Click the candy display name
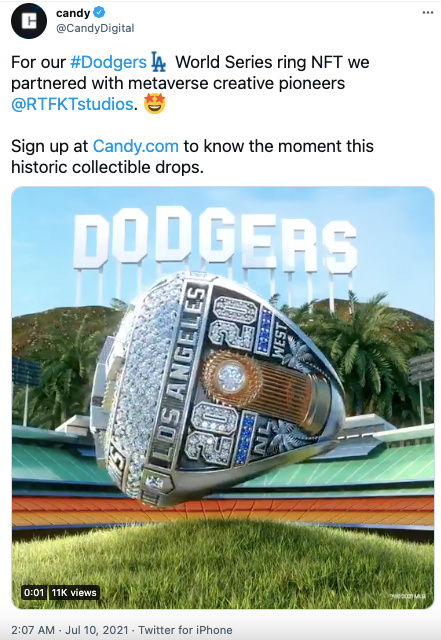The image size is (441, 640). [x=73, y=13]
